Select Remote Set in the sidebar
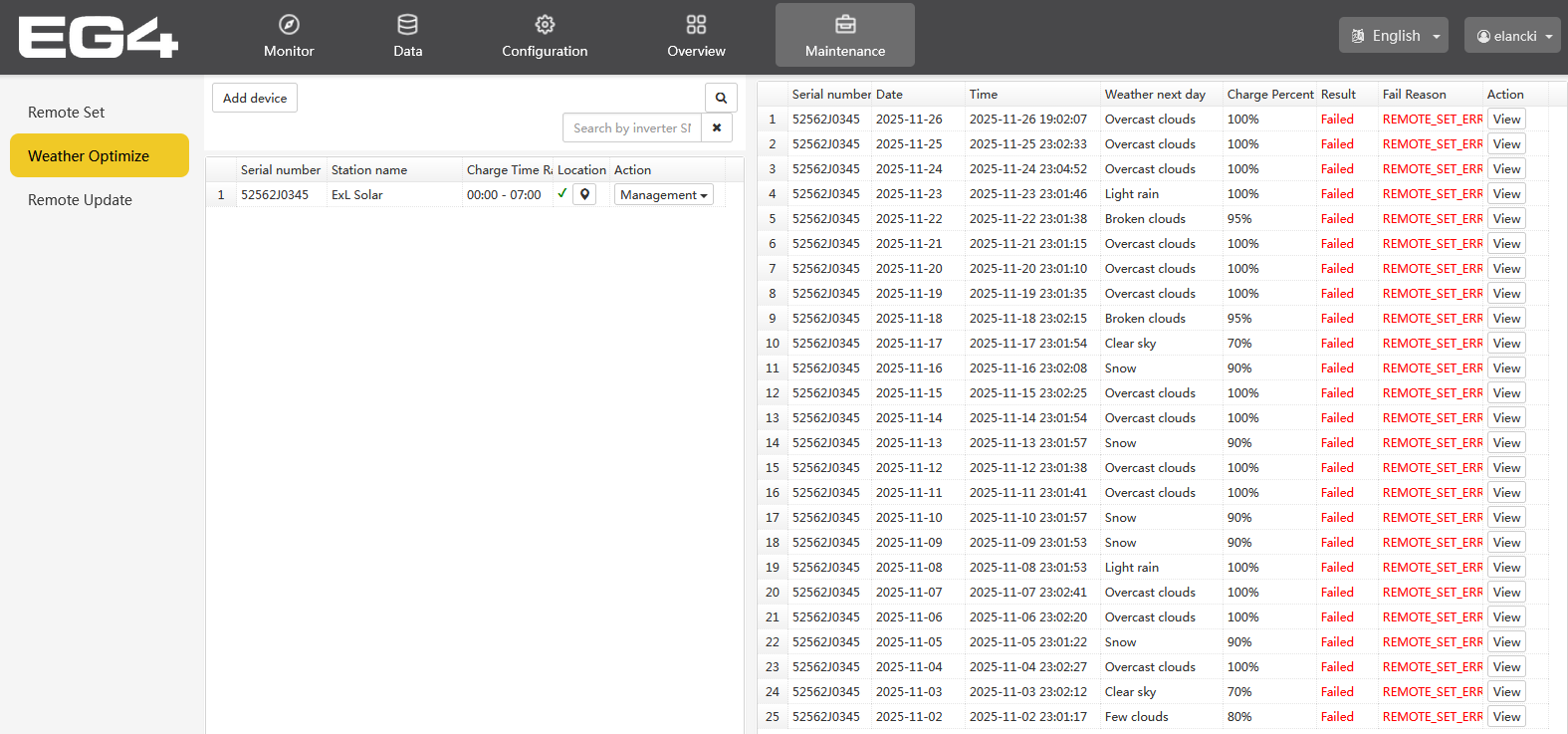This screenshot has width=1568, height=734. point(67,113)
